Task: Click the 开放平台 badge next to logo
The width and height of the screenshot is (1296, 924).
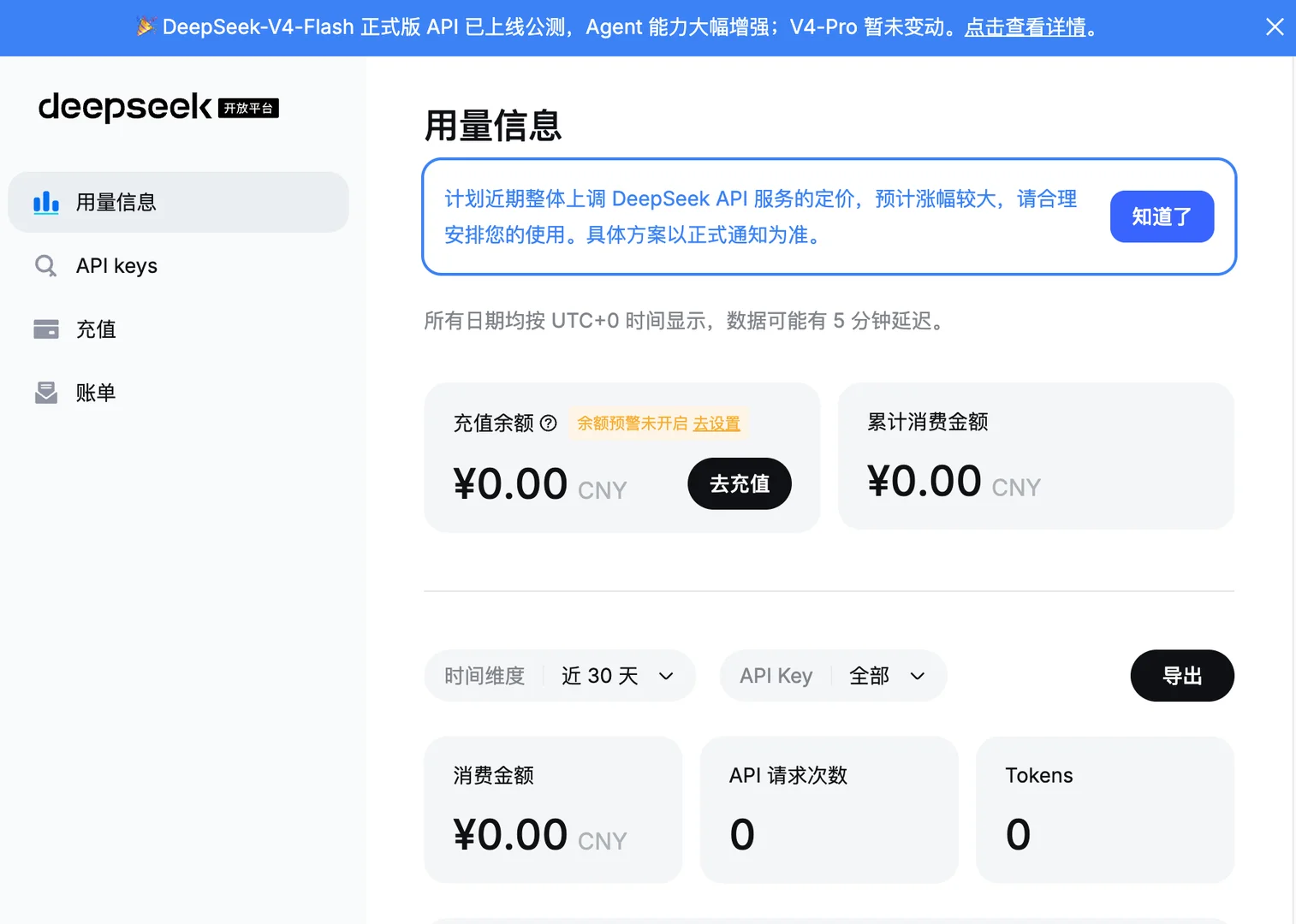Action: 248,108
